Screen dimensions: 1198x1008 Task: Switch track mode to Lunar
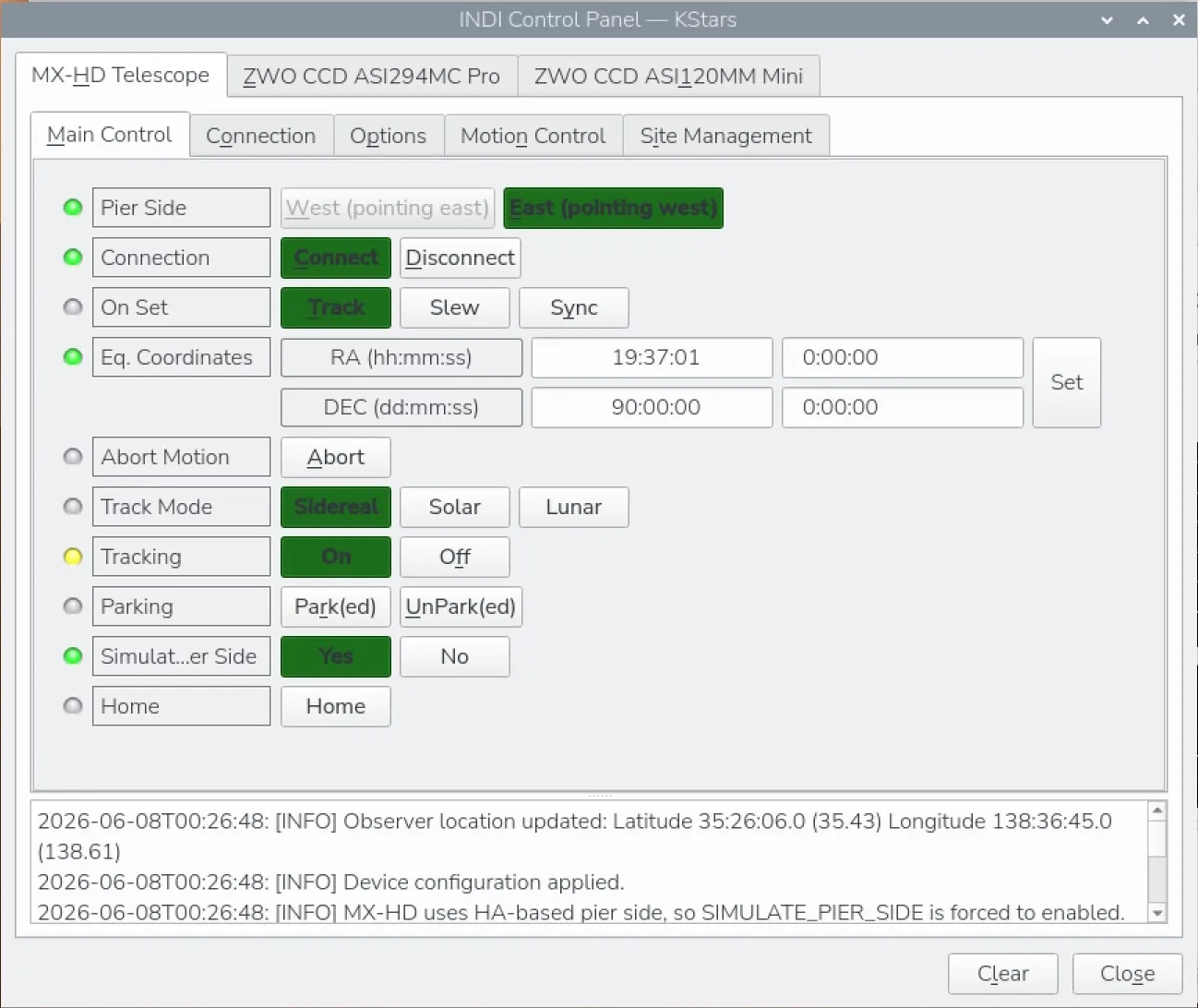click(x=574, y=507)
